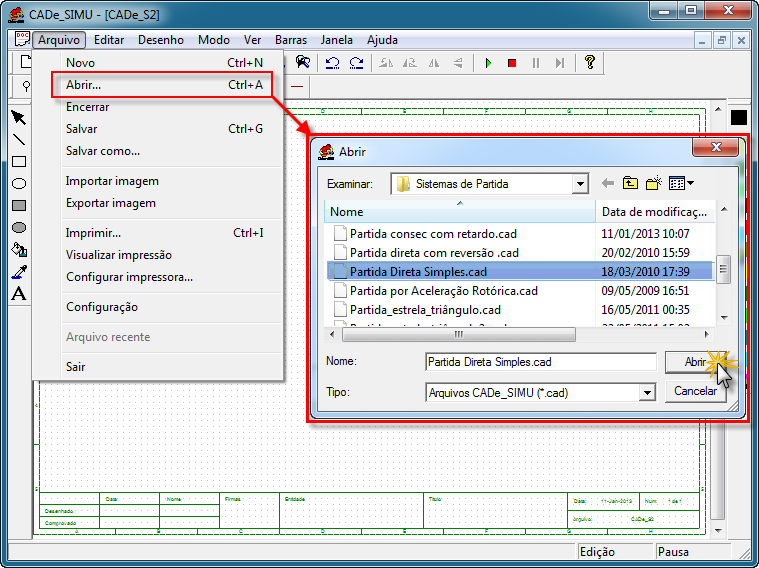Select file Partida direta com reversão .cad

434,253
